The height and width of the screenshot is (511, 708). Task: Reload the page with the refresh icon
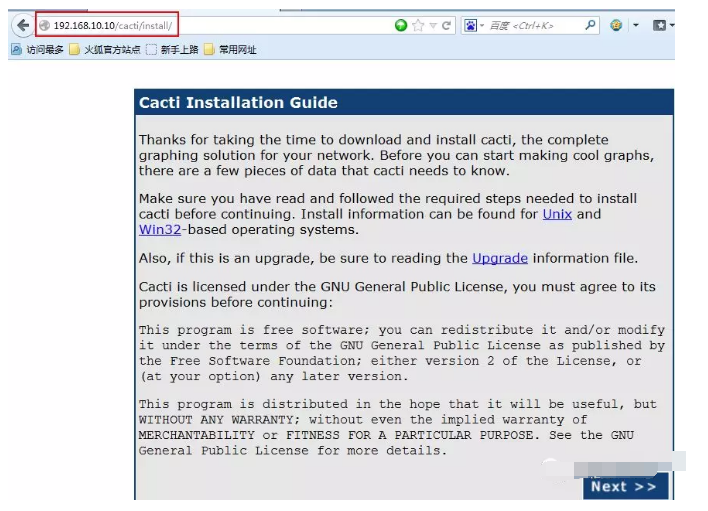(446, 25)
